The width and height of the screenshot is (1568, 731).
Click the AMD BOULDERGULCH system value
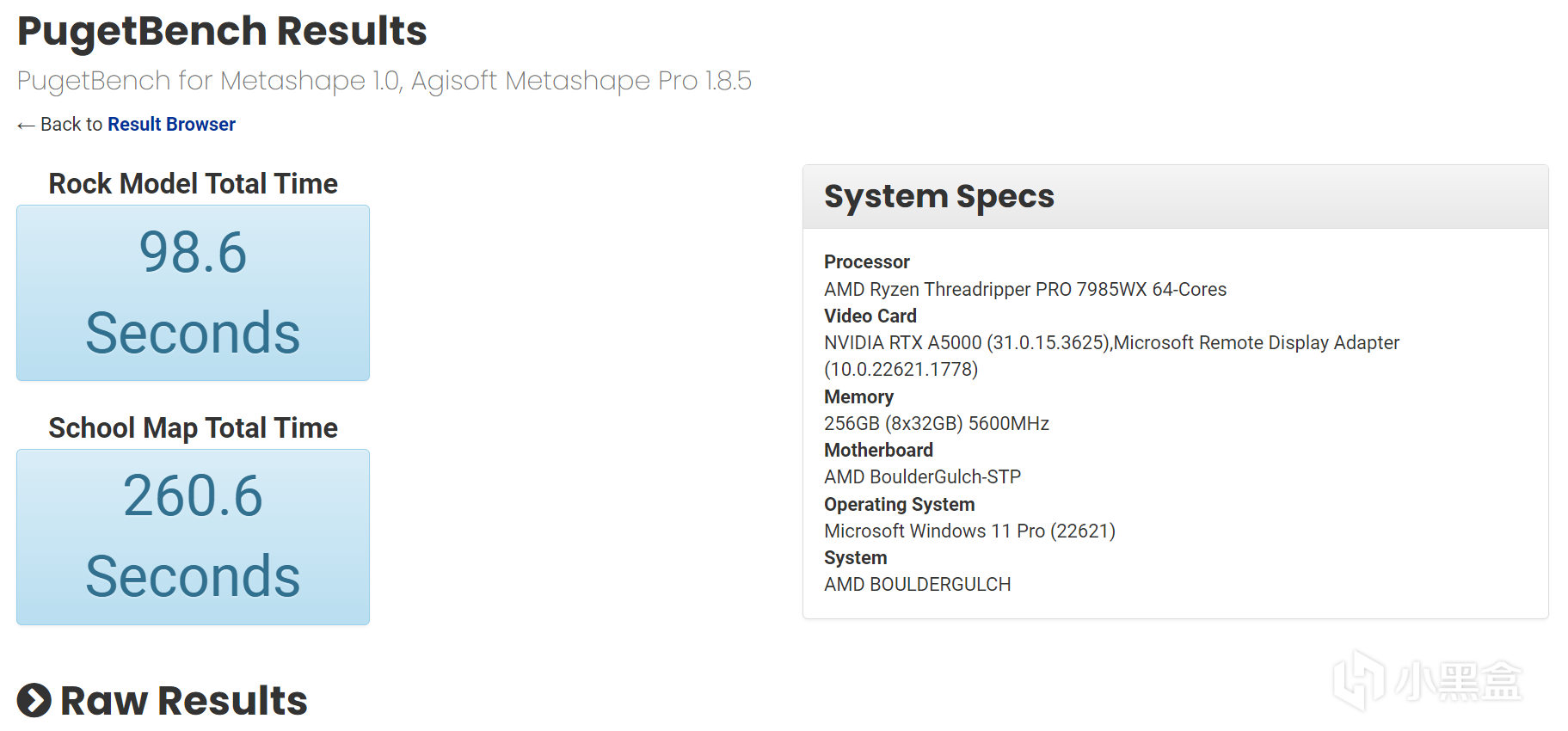click(x=917, y=584)
